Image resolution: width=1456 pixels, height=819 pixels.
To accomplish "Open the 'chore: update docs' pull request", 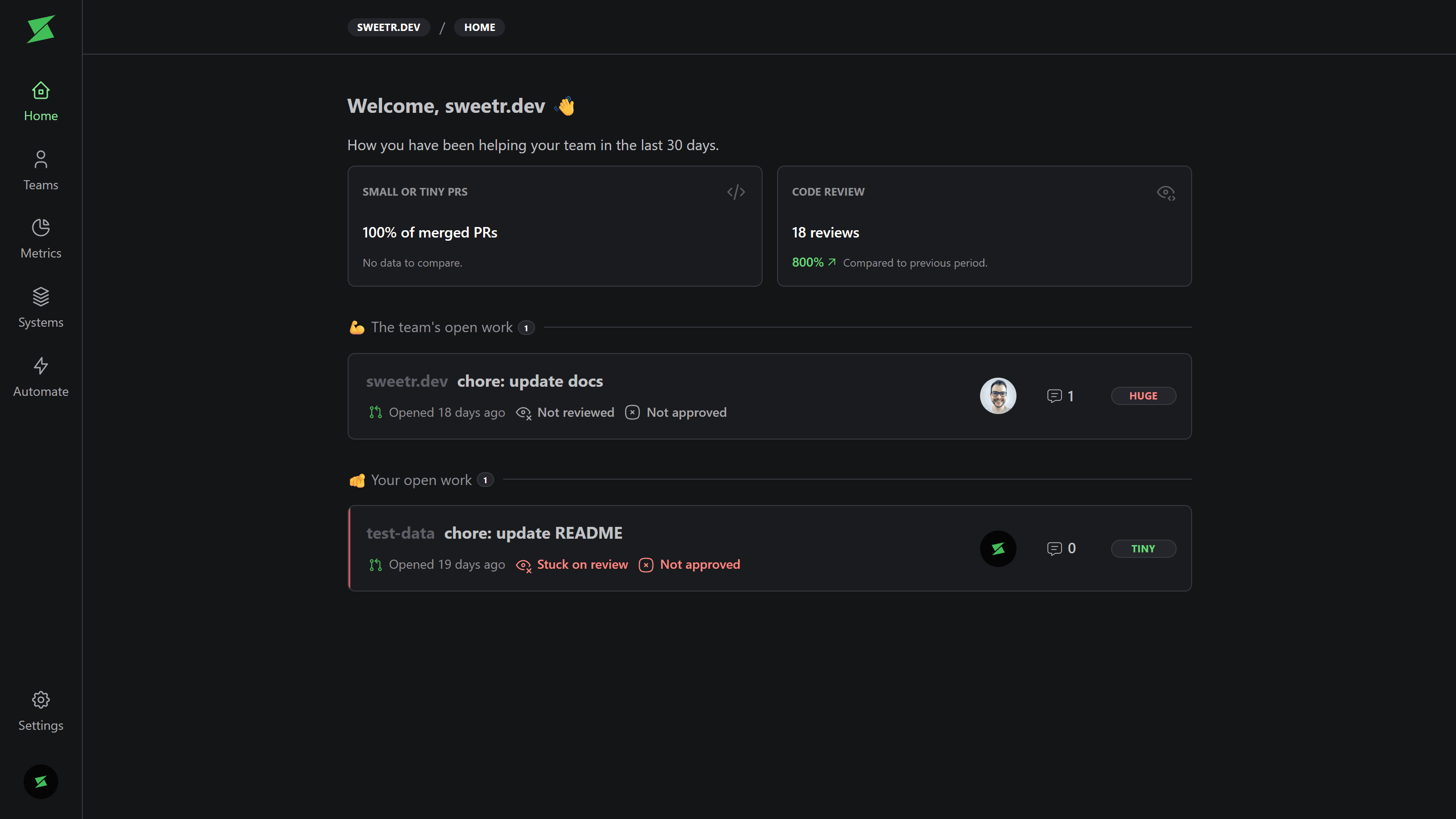I will pos(530,382).
